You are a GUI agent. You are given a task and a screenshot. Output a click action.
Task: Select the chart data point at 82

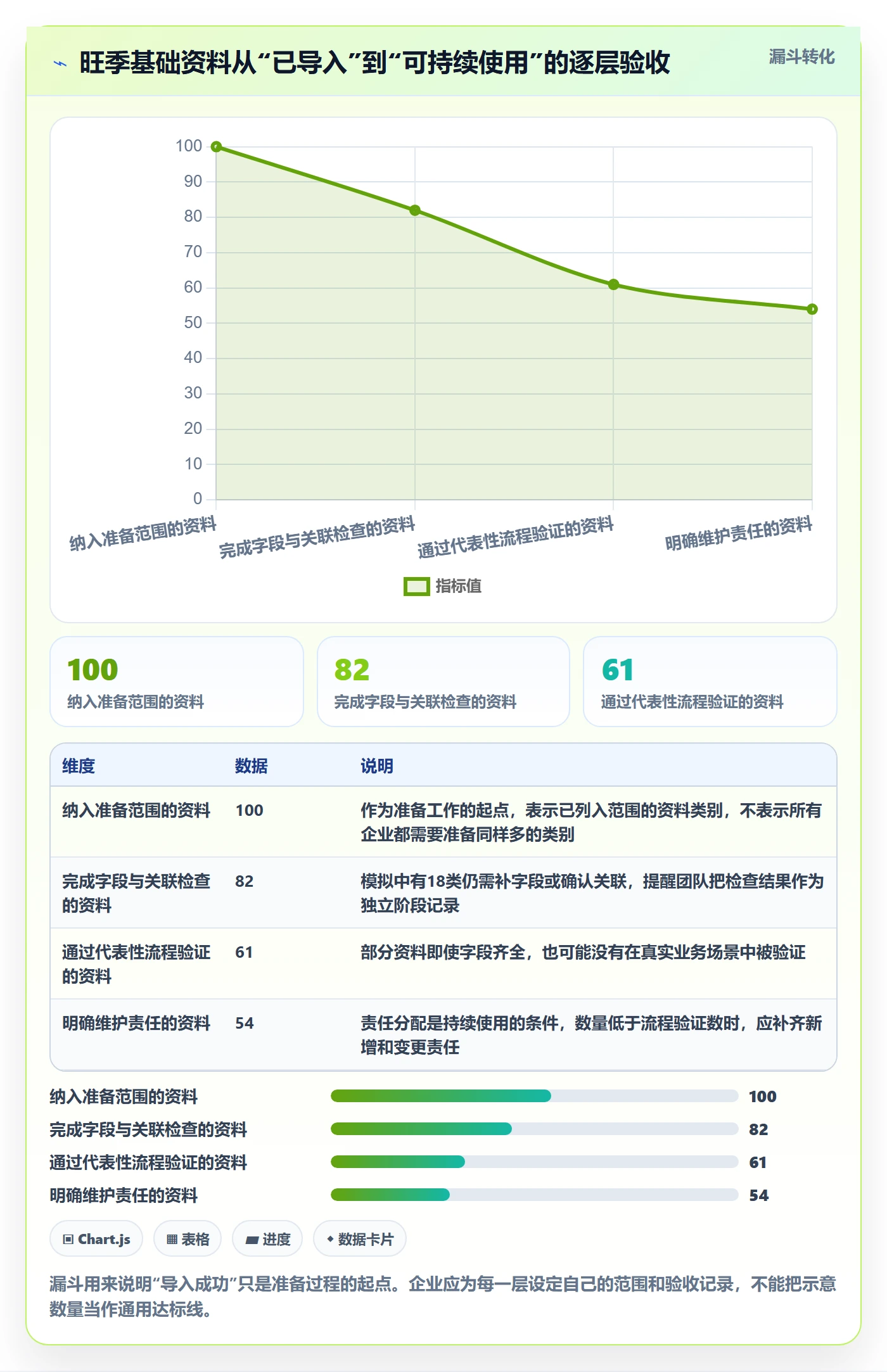[x=415, y=210]
